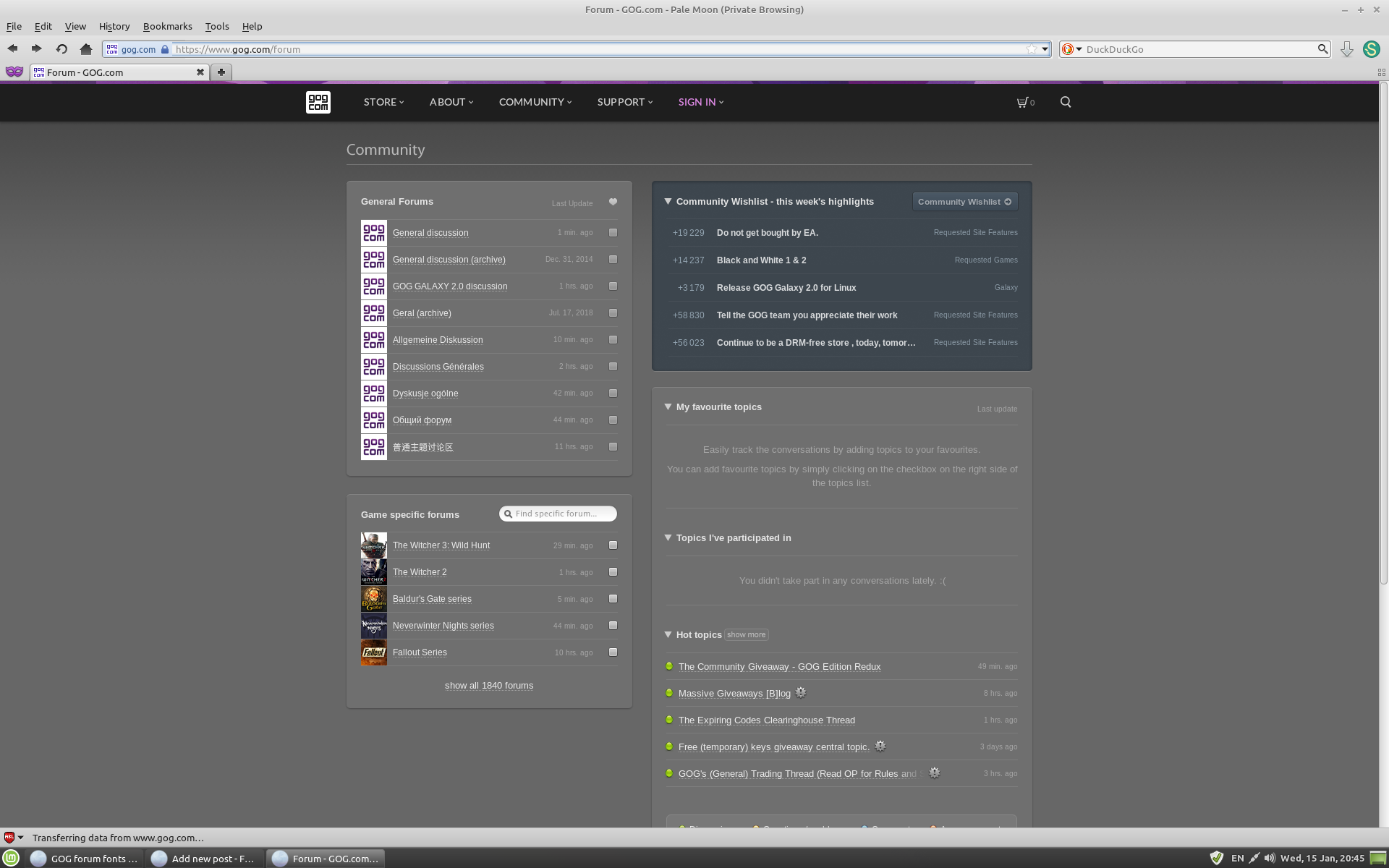Click the security shield tray icon
The width and height of the screenshot is (1389, 868).
(x=1217, y=859)
